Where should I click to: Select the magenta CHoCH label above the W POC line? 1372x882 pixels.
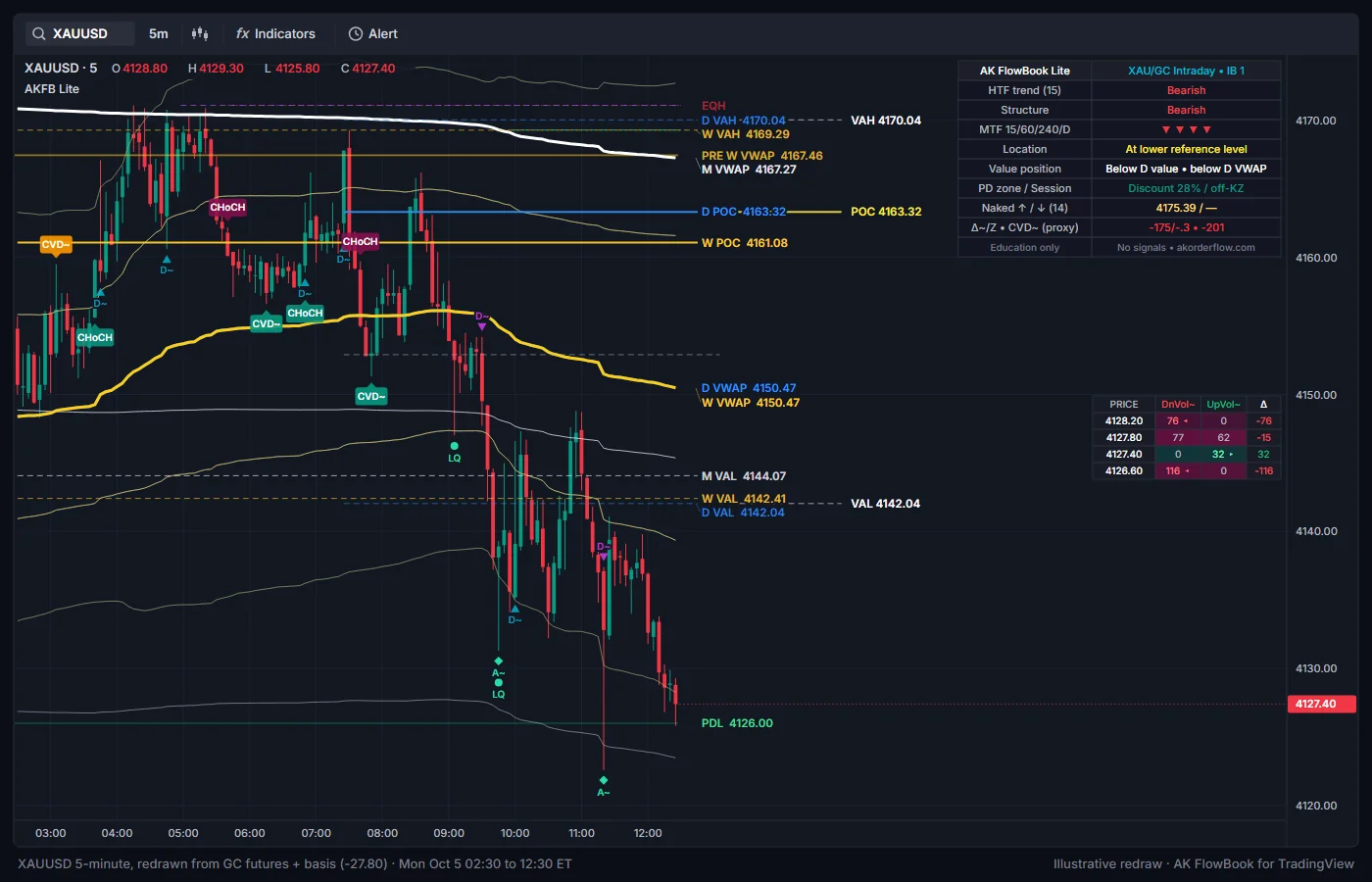coord(227,207)
